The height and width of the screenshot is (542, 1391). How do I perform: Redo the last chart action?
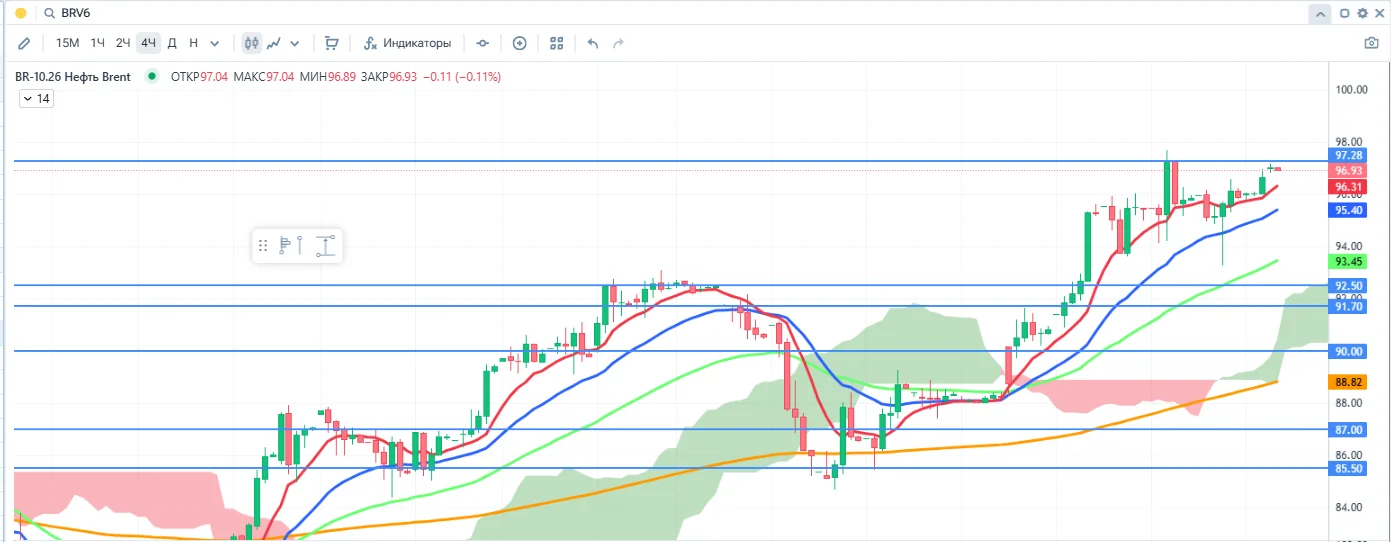[x=618, y=43]
